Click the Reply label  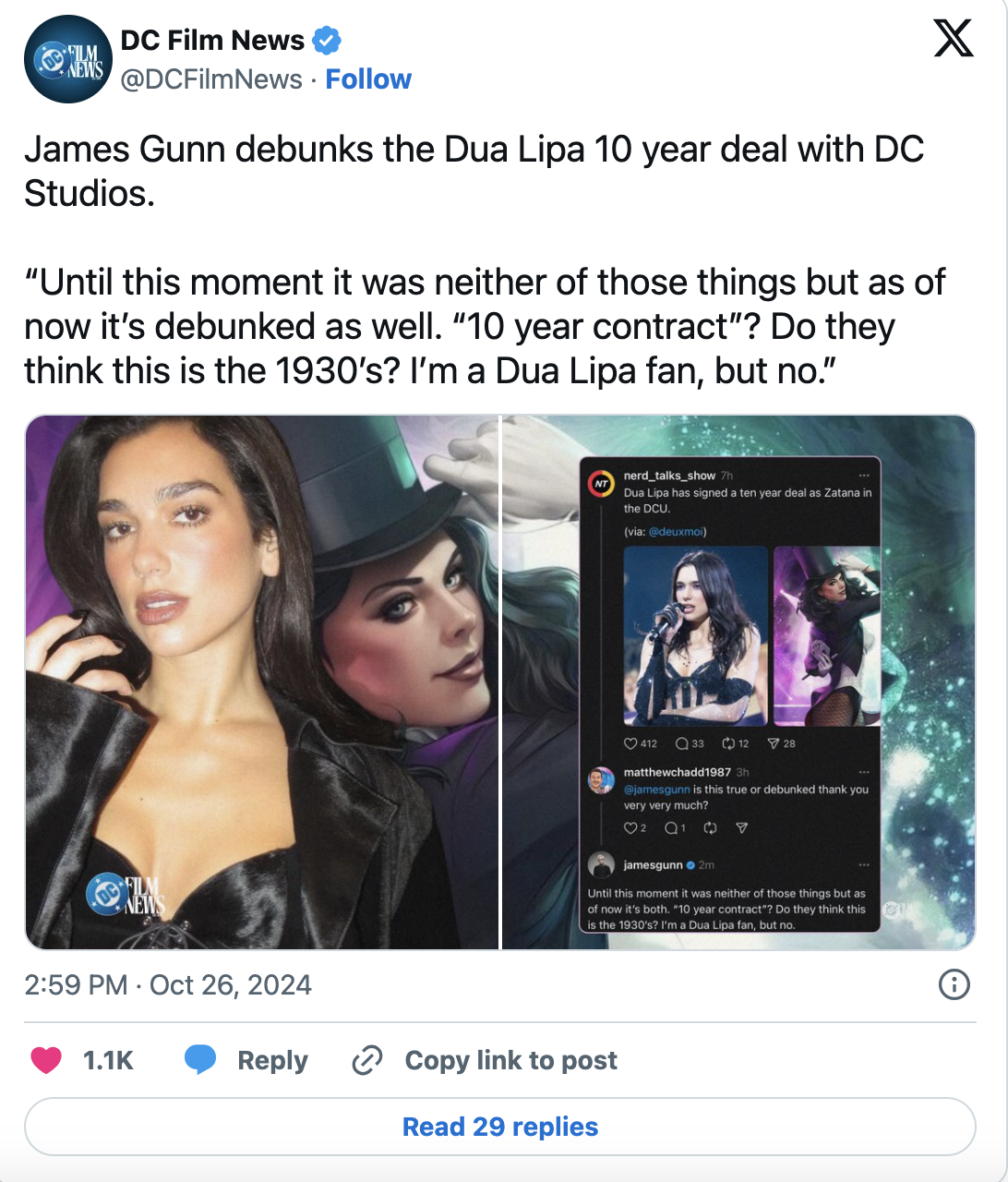(x=272, y=1060)
